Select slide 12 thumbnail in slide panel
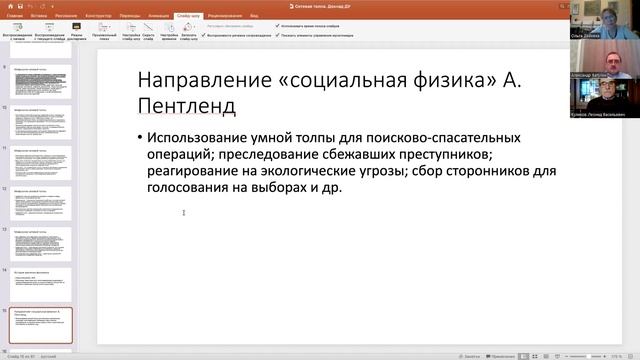640x360 pixels. (41, 203)
